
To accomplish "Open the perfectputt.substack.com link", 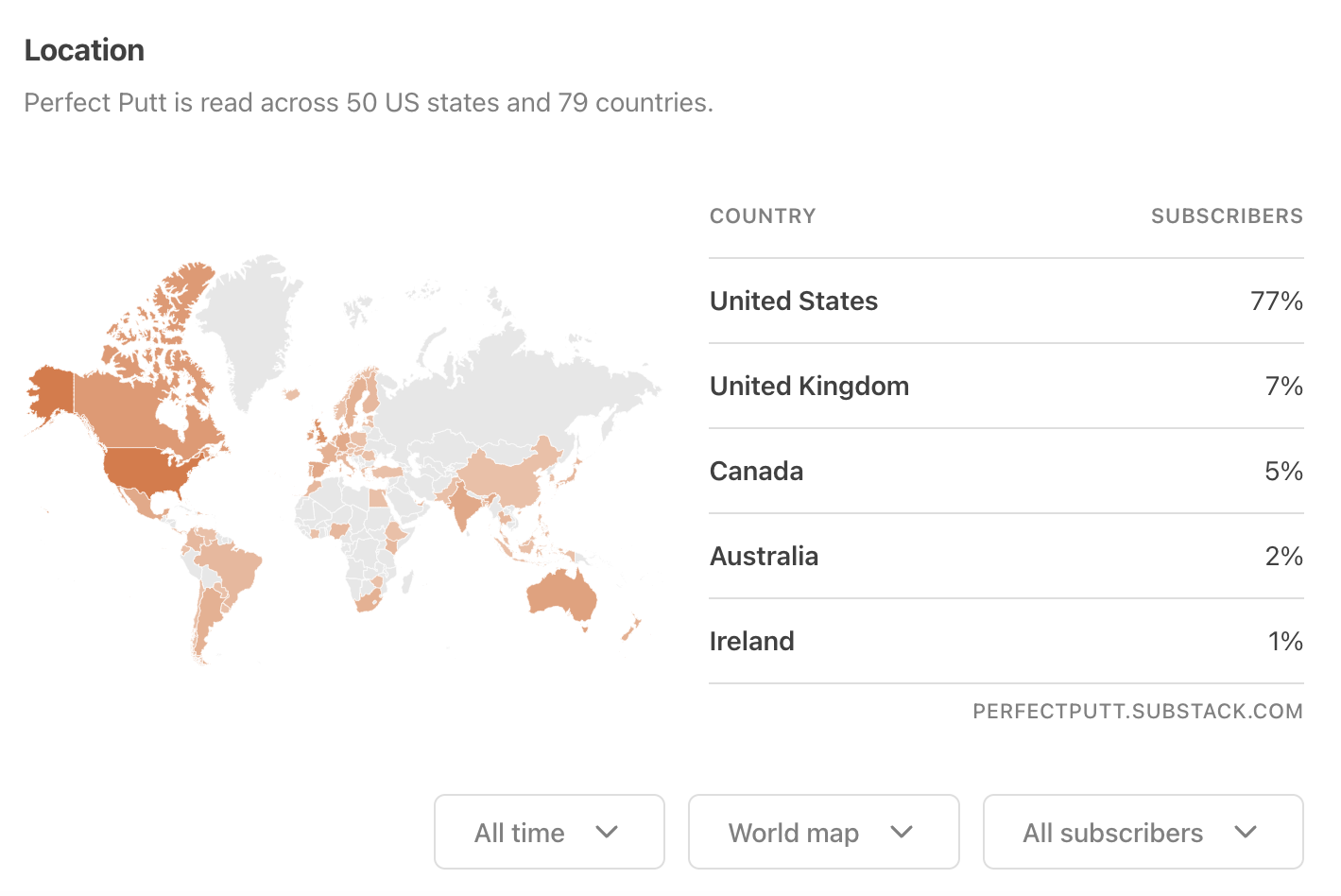I will (1137, 712).
